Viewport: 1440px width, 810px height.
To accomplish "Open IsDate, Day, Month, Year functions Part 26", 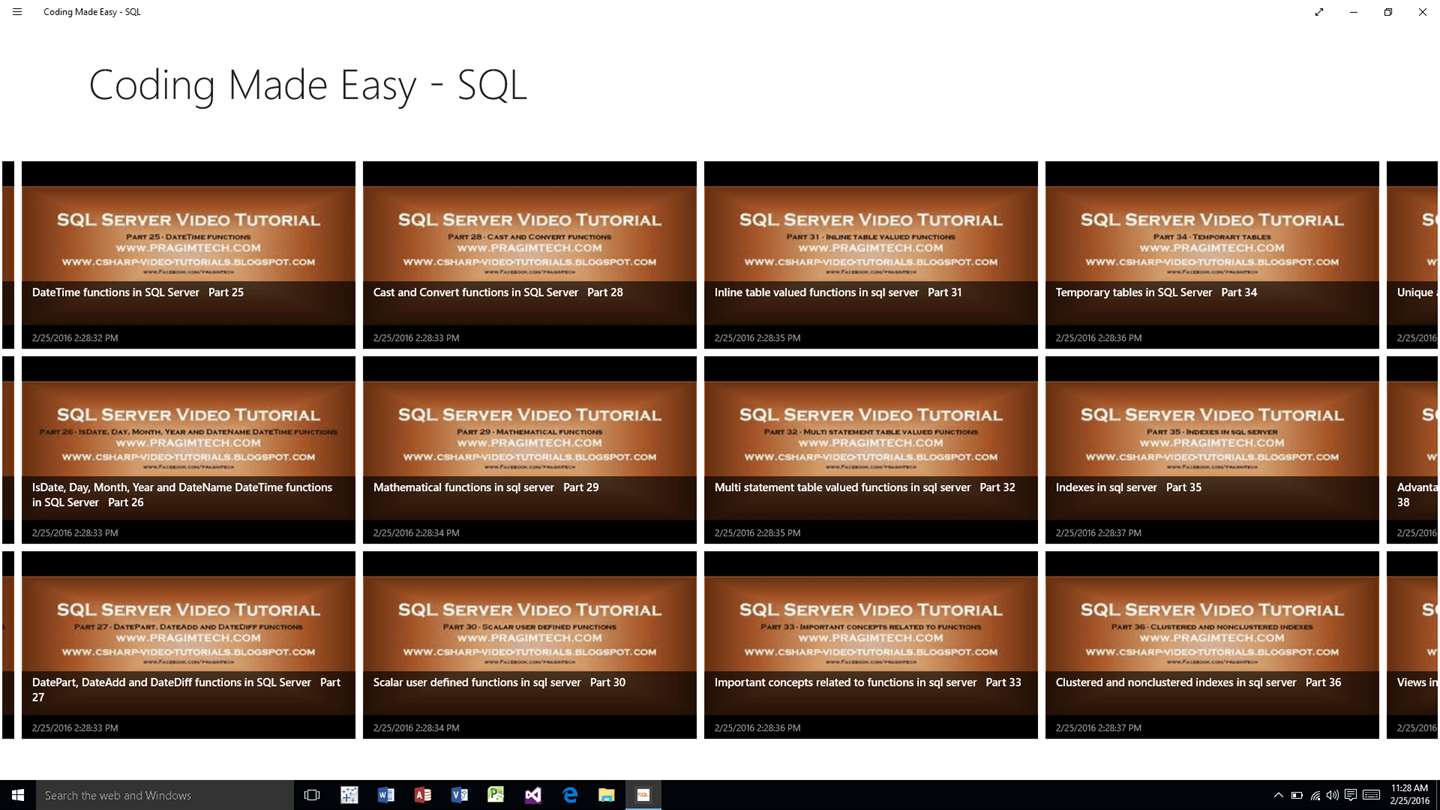I will click(188, 450).
